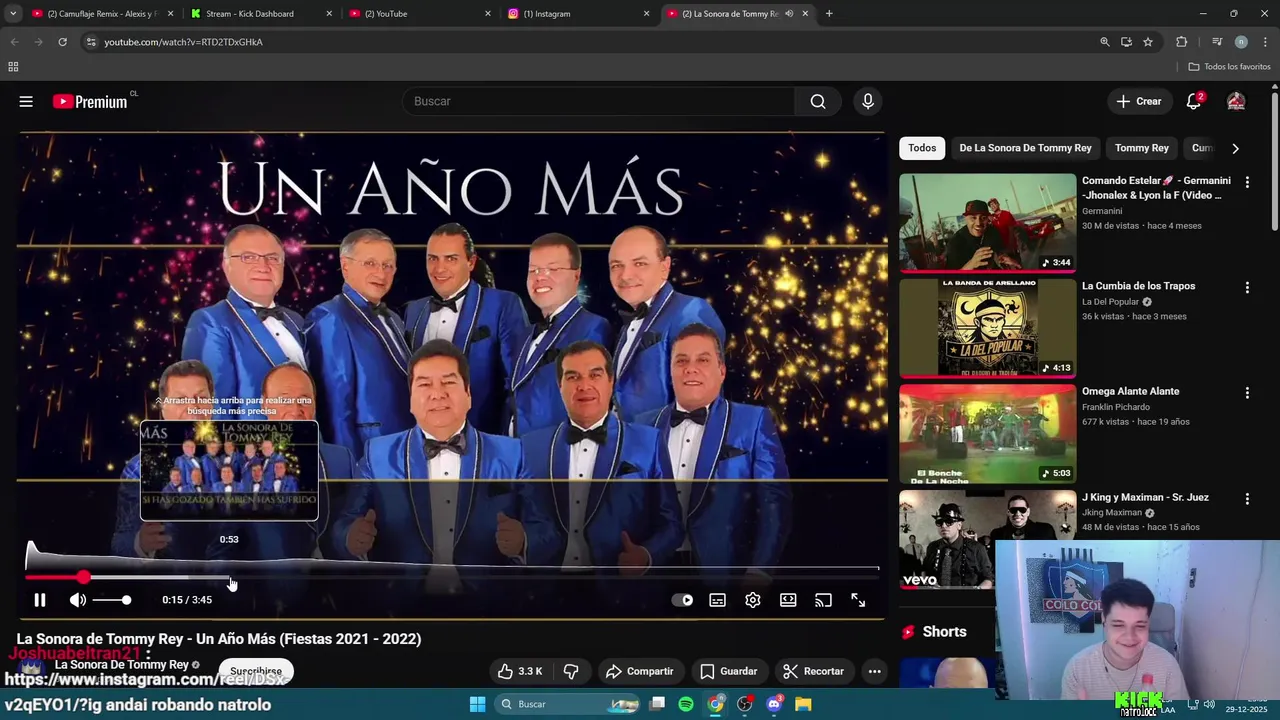1280x720 pixels.
Task: Select the Todos filter chip
Action: pos(922,148)
